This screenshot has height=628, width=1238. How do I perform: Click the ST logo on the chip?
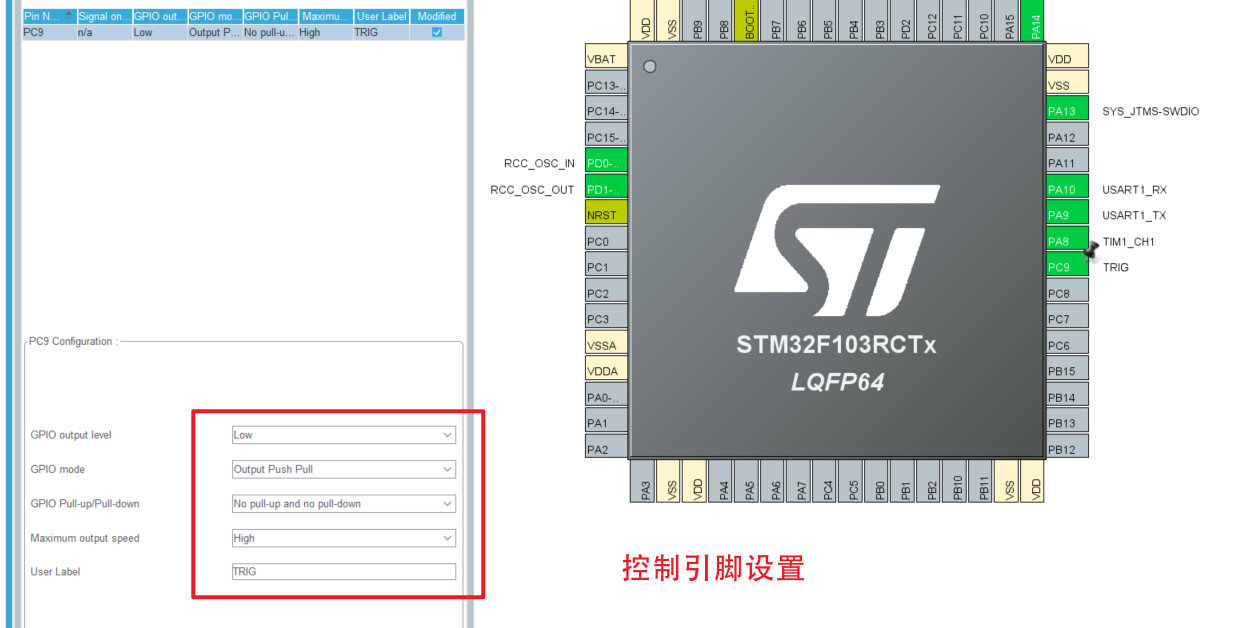click(836, 250)
